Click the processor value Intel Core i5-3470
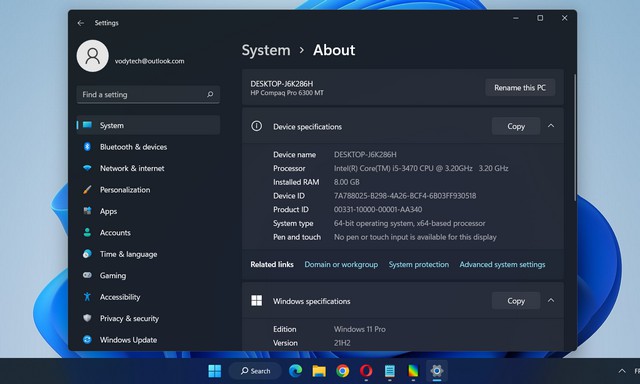The image size is (640, 384). 421,168
